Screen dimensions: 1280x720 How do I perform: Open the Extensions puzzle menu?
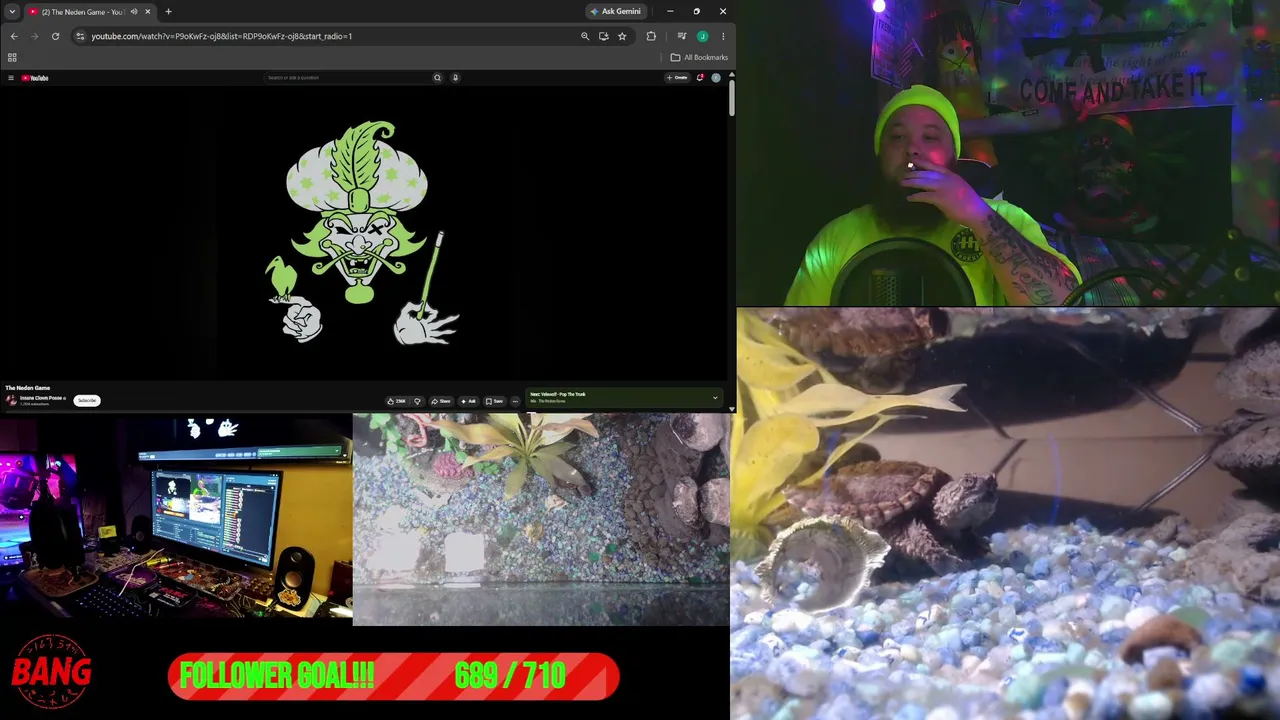[x=651, y=36]
